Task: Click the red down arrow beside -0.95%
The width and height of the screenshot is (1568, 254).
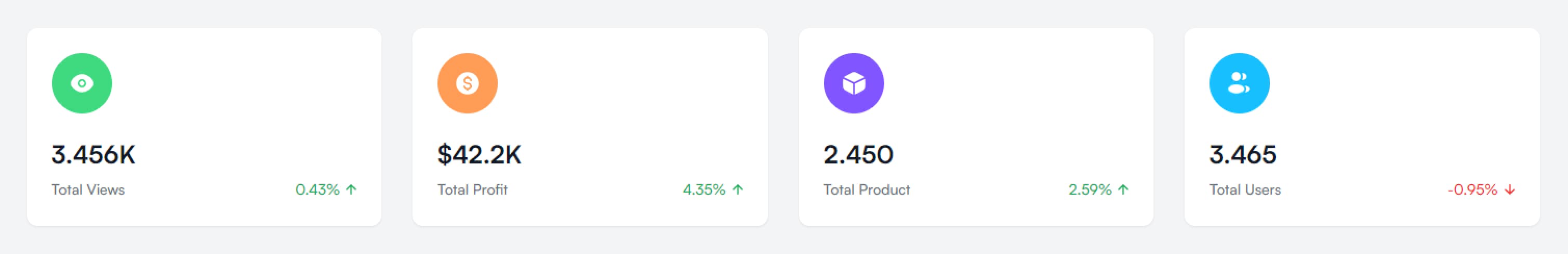Action: pos(1510,189)
